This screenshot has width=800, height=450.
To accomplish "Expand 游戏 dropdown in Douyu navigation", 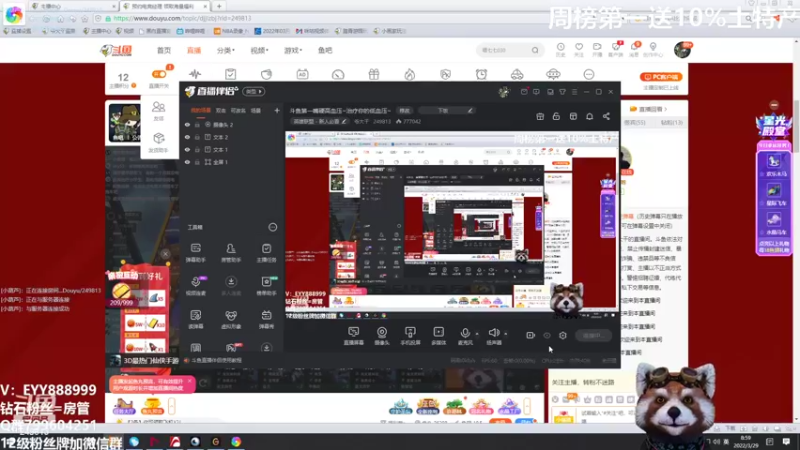I will (x=293, y=50).
